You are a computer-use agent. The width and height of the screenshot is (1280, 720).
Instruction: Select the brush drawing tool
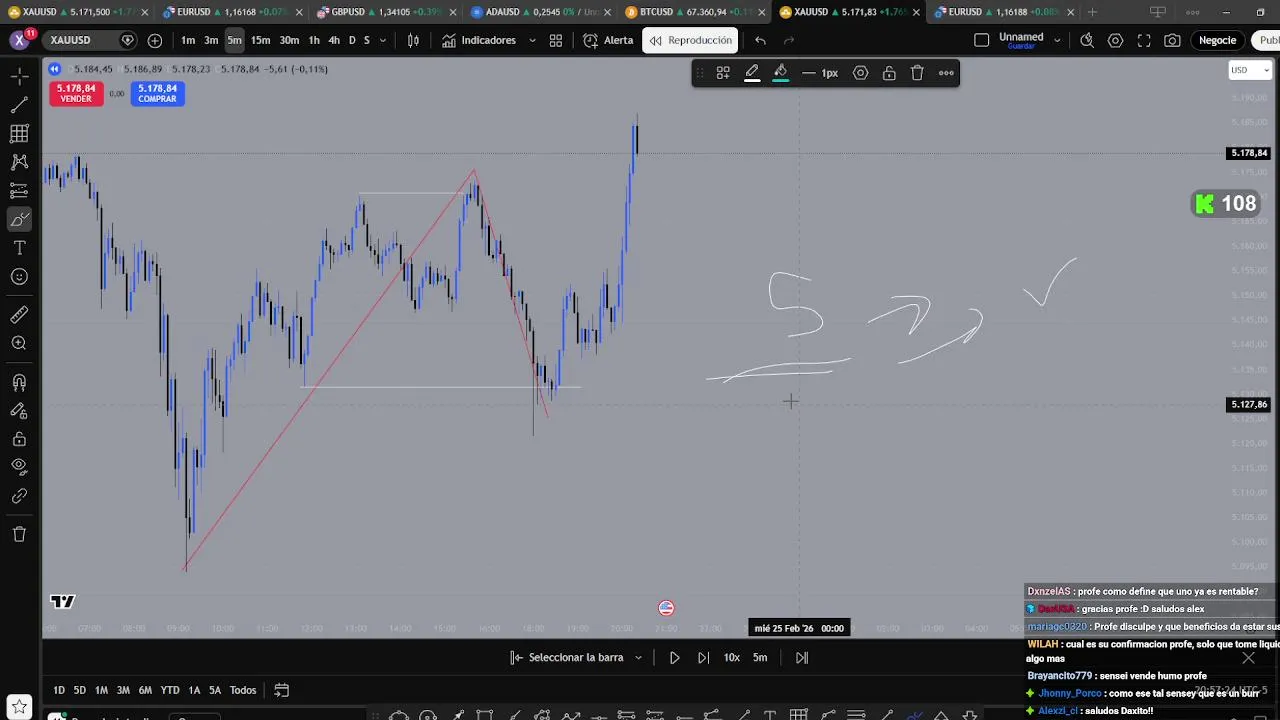coord(19,219)
